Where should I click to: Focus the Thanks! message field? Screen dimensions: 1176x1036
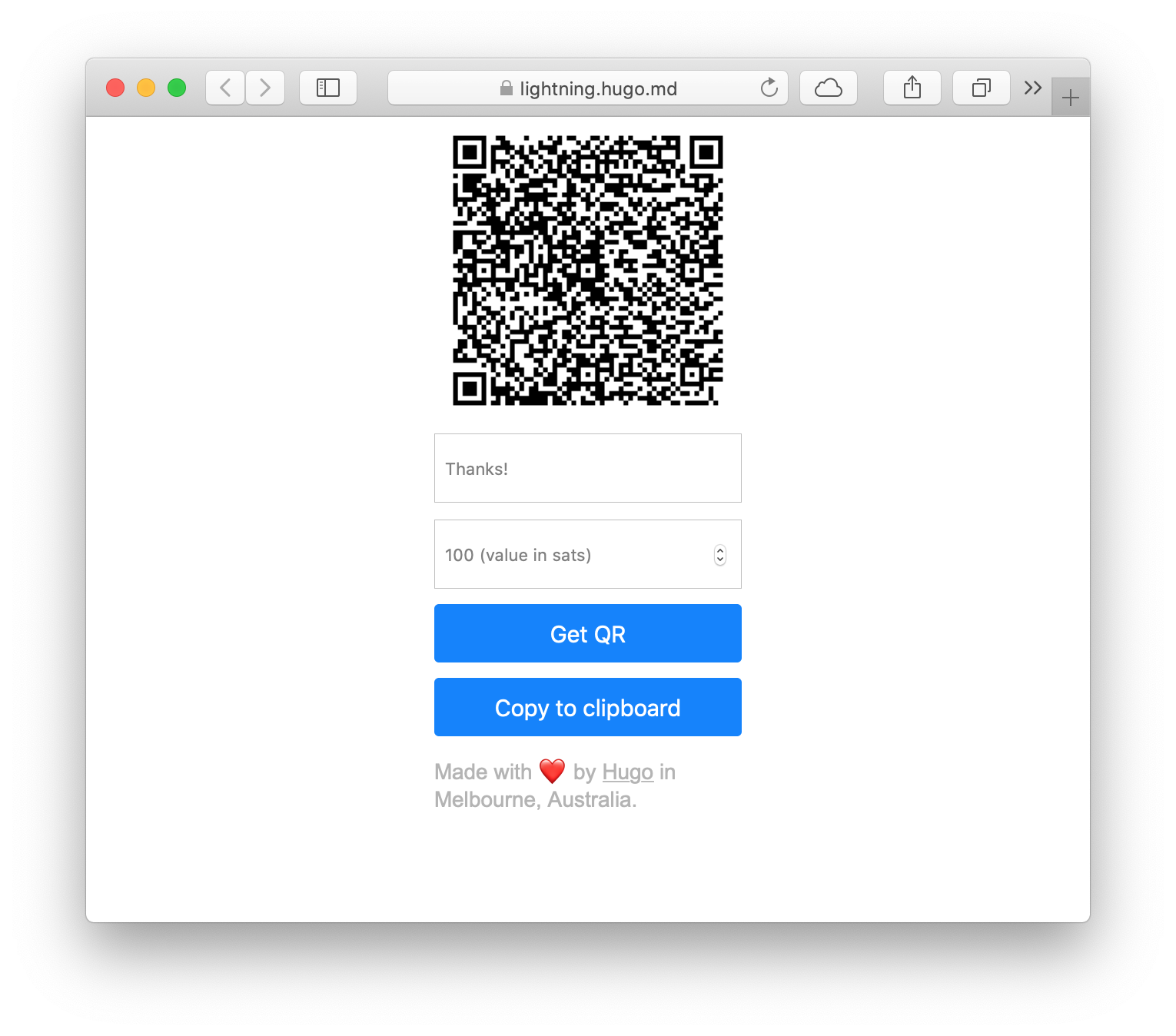point(588,468)
